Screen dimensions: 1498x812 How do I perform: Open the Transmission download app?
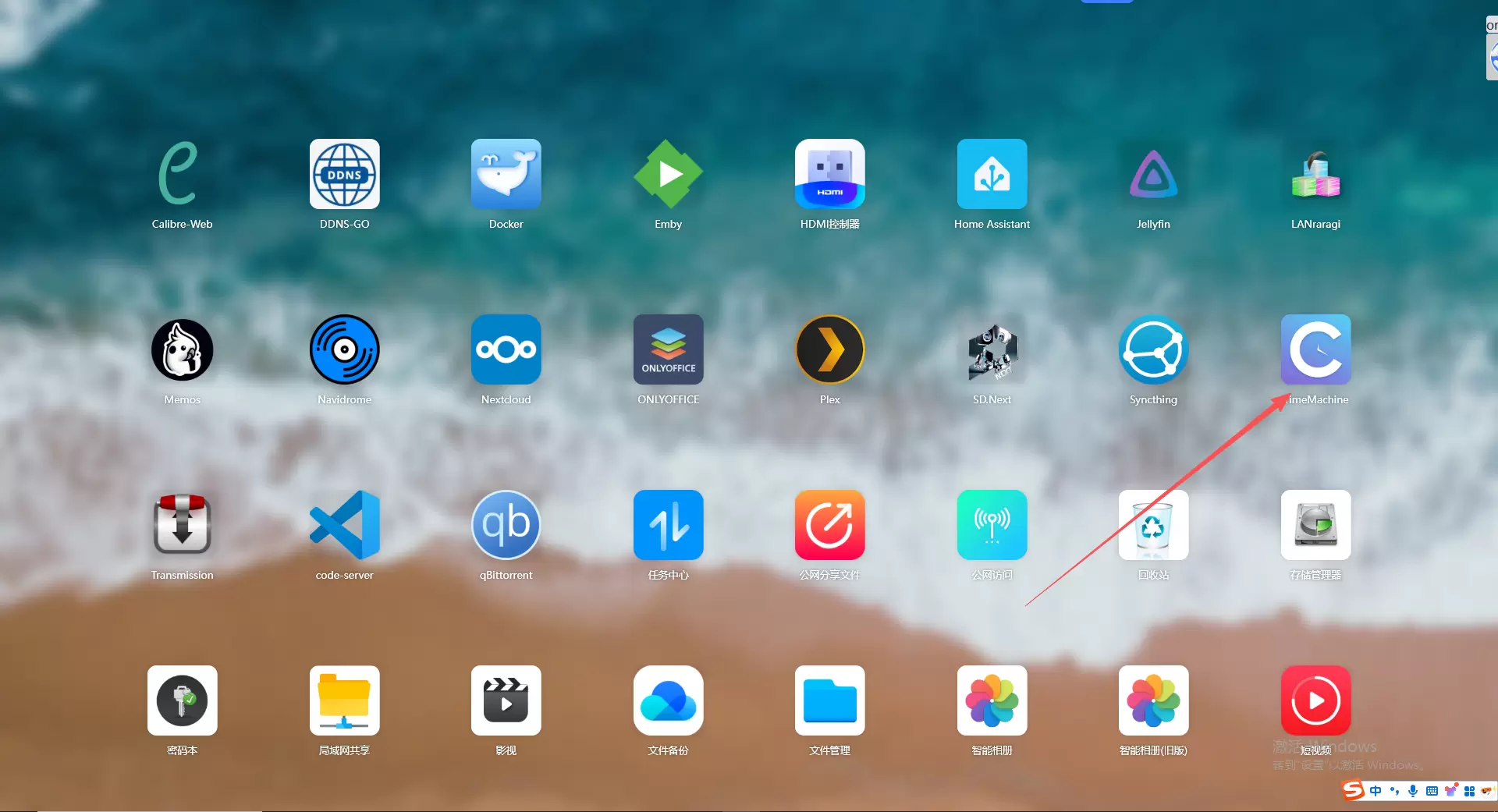182,525
